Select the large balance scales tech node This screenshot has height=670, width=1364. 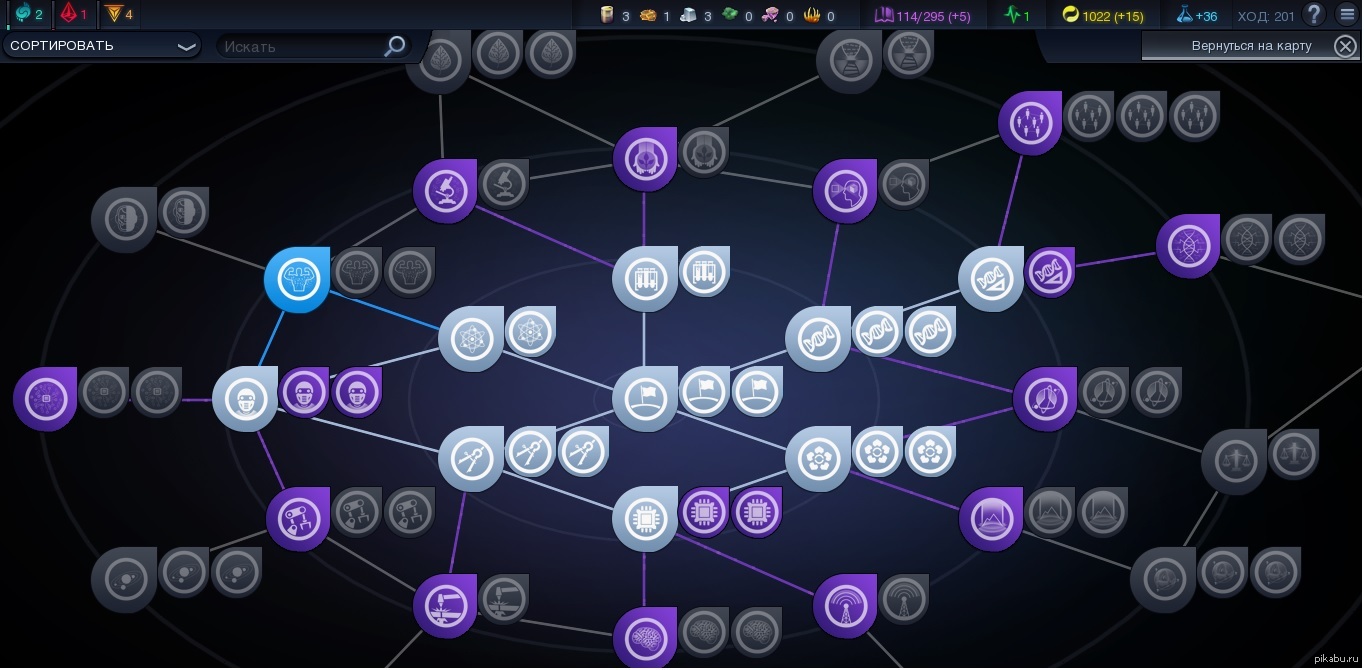point(1233,461)
